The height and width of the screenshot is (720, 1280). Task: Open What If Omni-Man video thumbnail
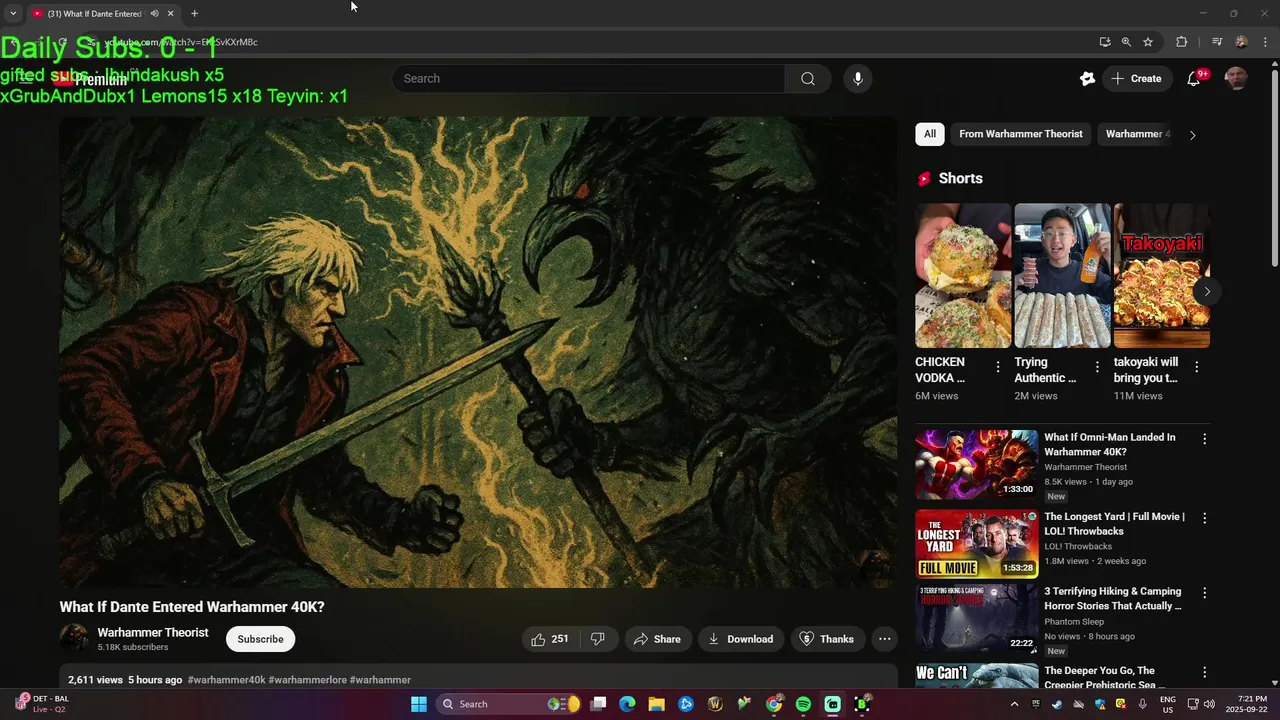point(977,464)
